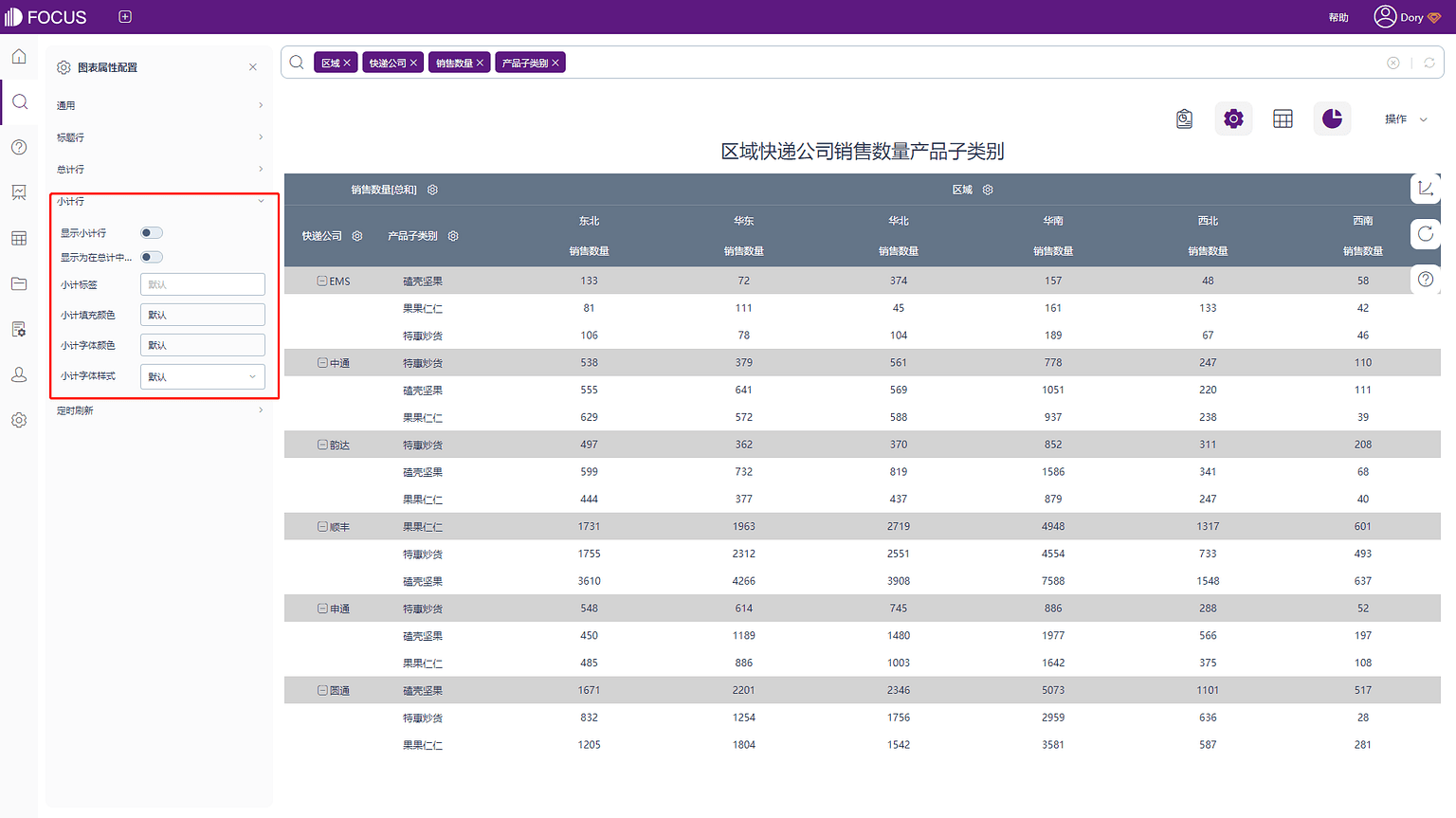The height and width of the screenshot is (818, 1456).
Task: Open system settings gear in sidebar
Action: coord(19,420)
